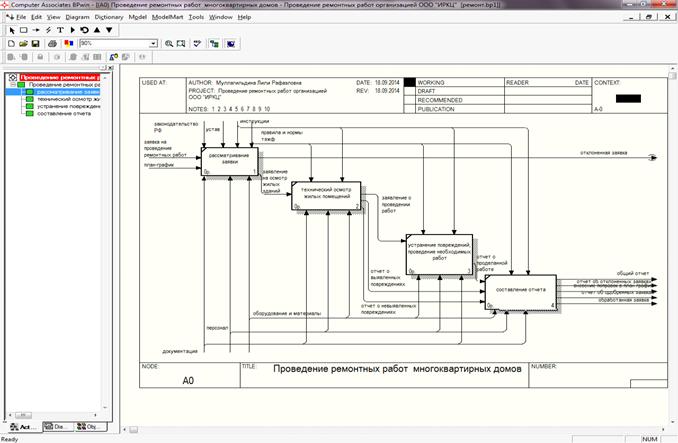
Task: Switch to Diagrams tab in explorer panel
Action: pyautogui.click(x=60, y=427)
